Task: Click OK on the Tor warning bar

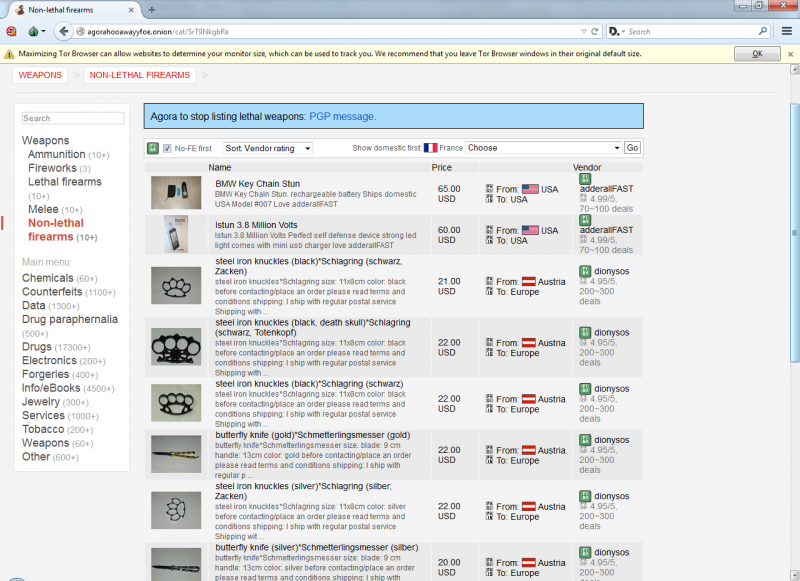Action: point(757,53)
